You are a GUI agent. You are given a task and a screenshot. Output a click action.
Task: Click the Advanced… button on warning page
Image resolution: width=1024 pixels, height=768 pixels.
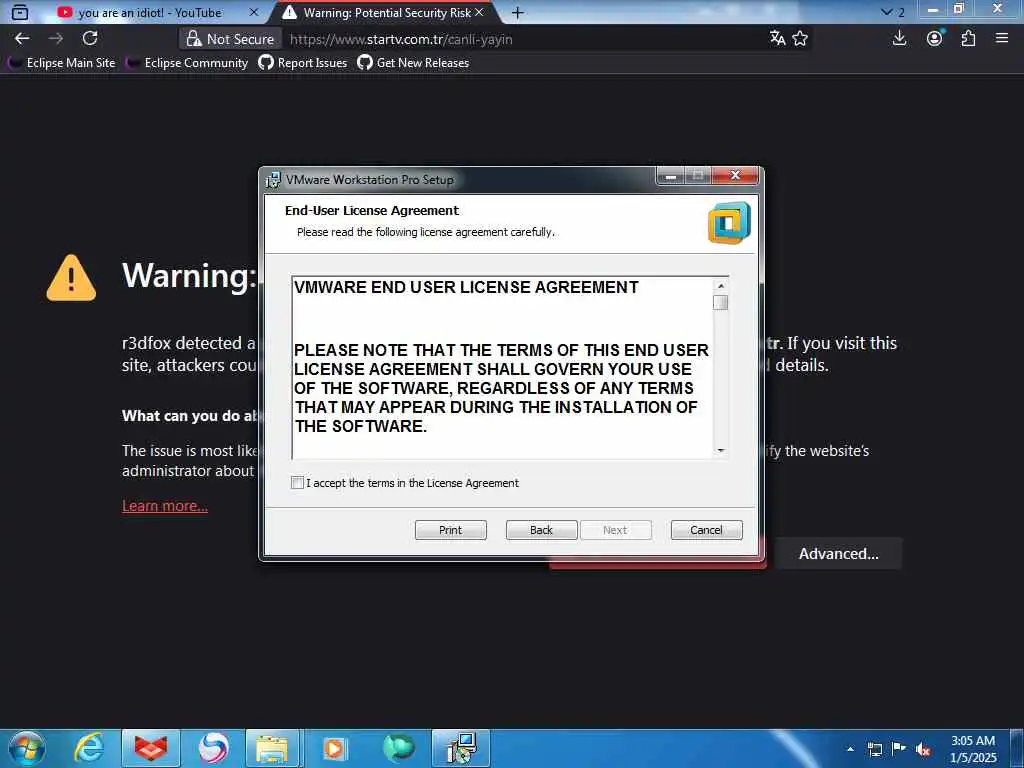(839, 554)
